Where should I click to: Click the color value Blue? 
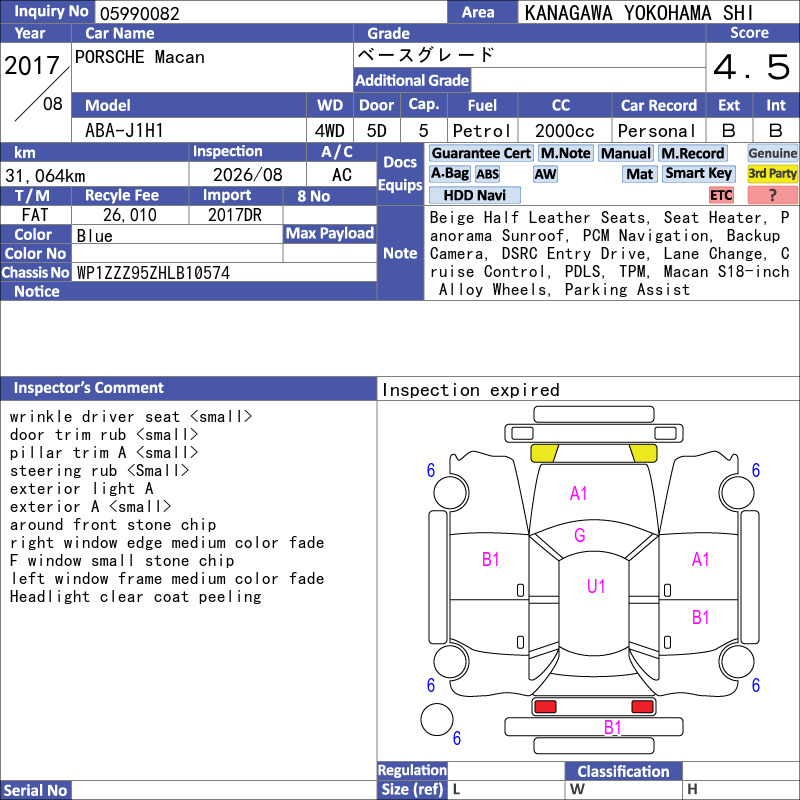pos(94,236)
